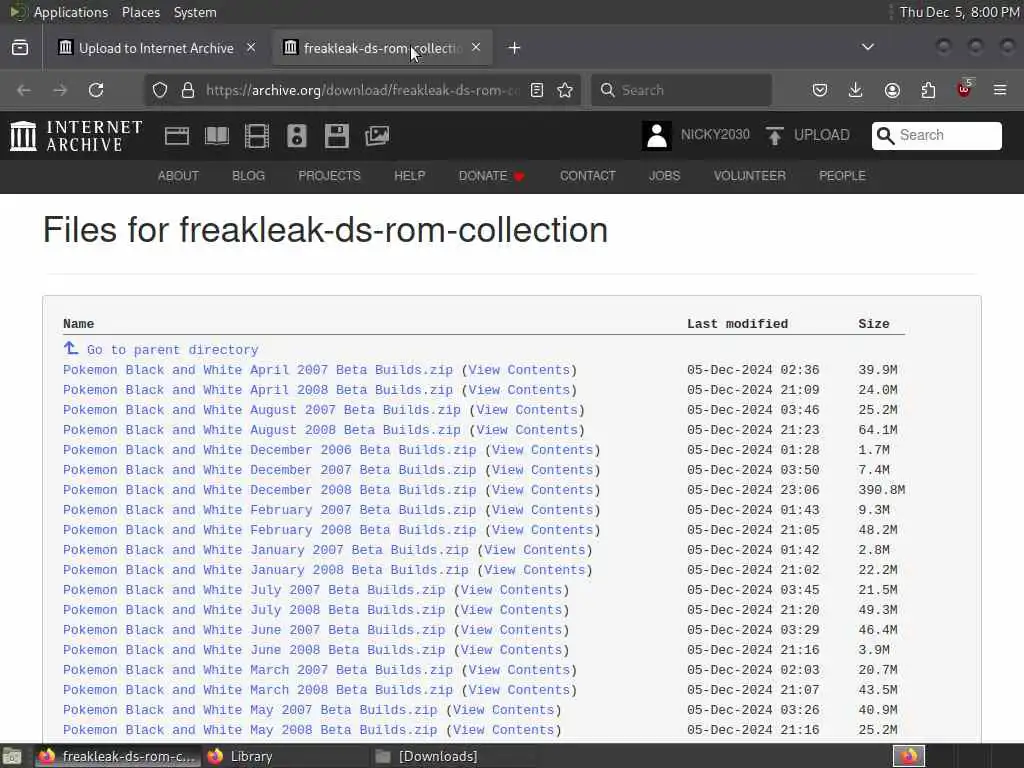This screenshot has height=768, width=1024.
Task: Open the PEOPLE navigation link
Action: pos(842,176)
